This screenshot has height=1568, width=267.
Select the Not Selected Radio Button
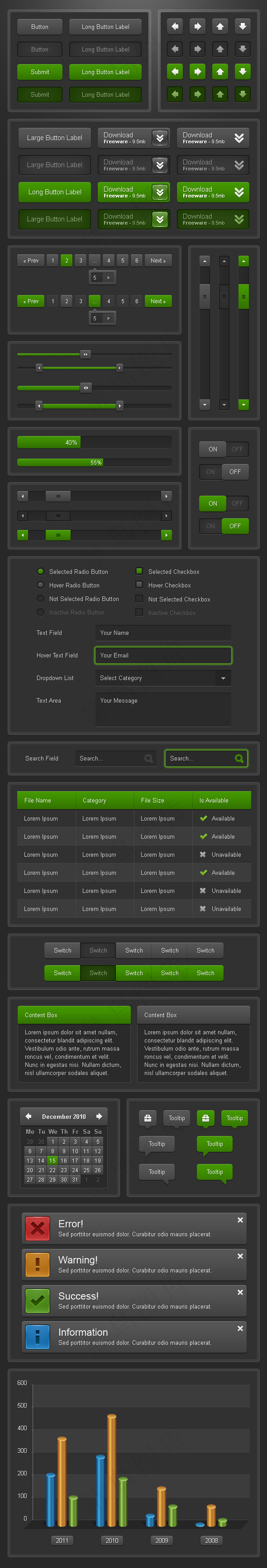coord(40,598)
